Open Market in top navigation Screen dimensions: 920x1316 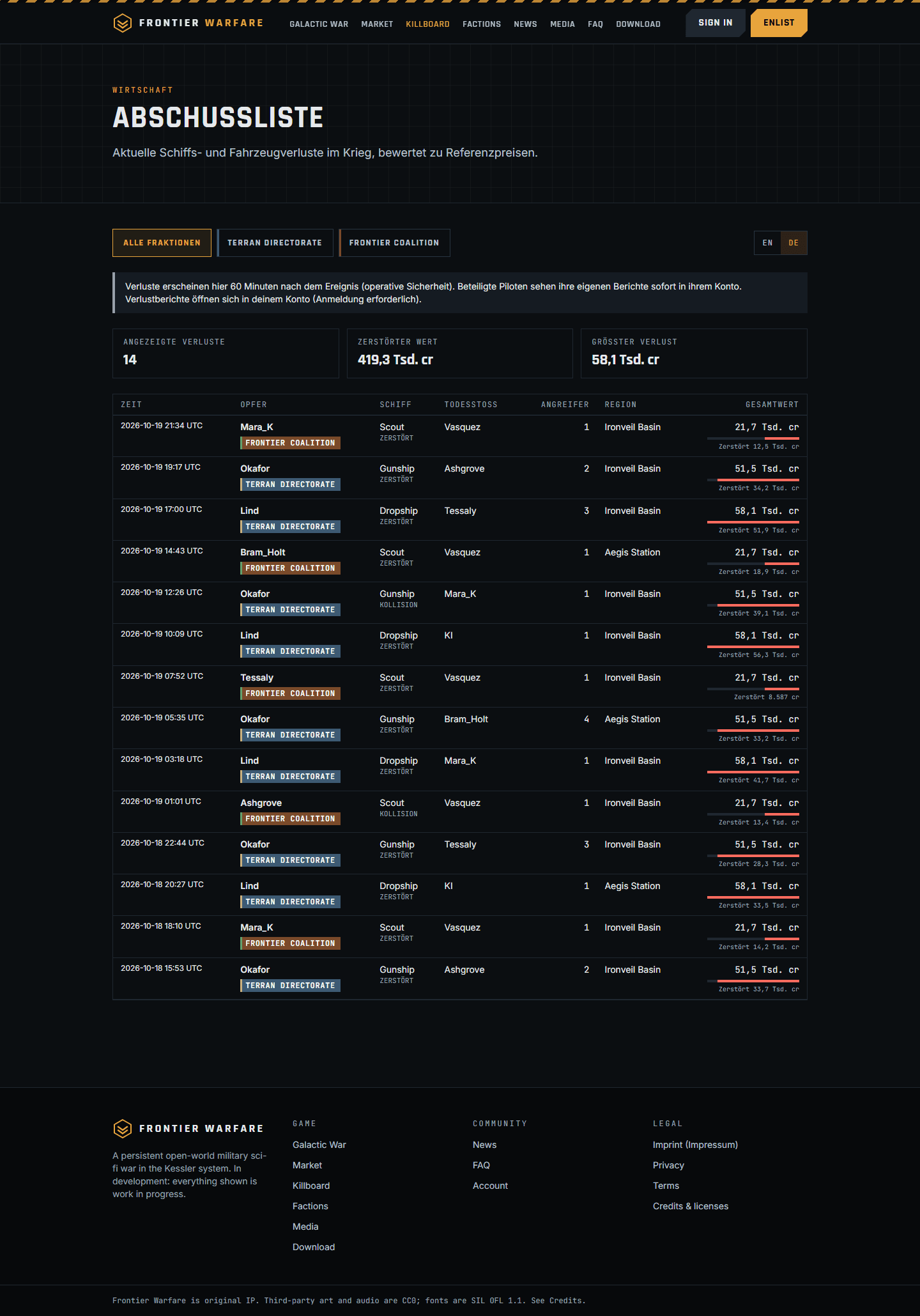[x=377, y=24]
